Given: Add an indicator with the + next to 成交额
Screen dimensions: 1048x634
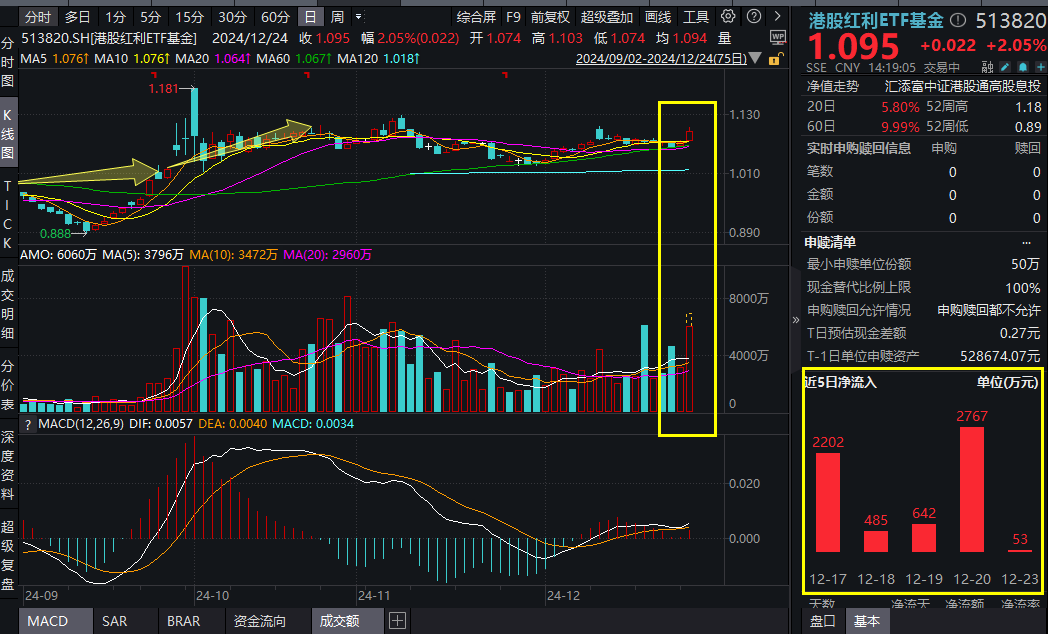Looking at the screenshot, I should click(396, 620).
